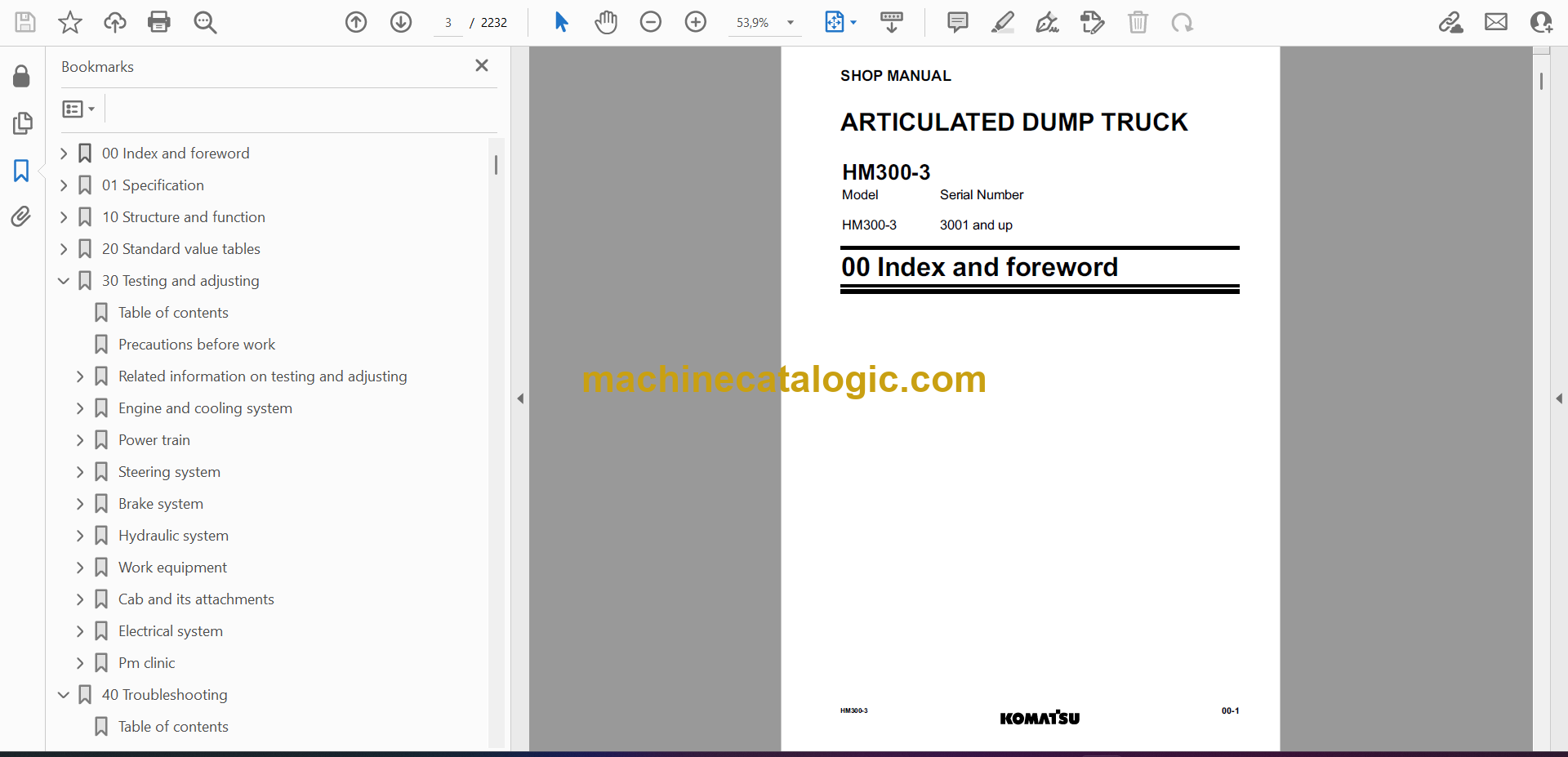Add the document to favorites star
Screen dimensions: 1568x757
pyautogui.click(x=70, y=22)
